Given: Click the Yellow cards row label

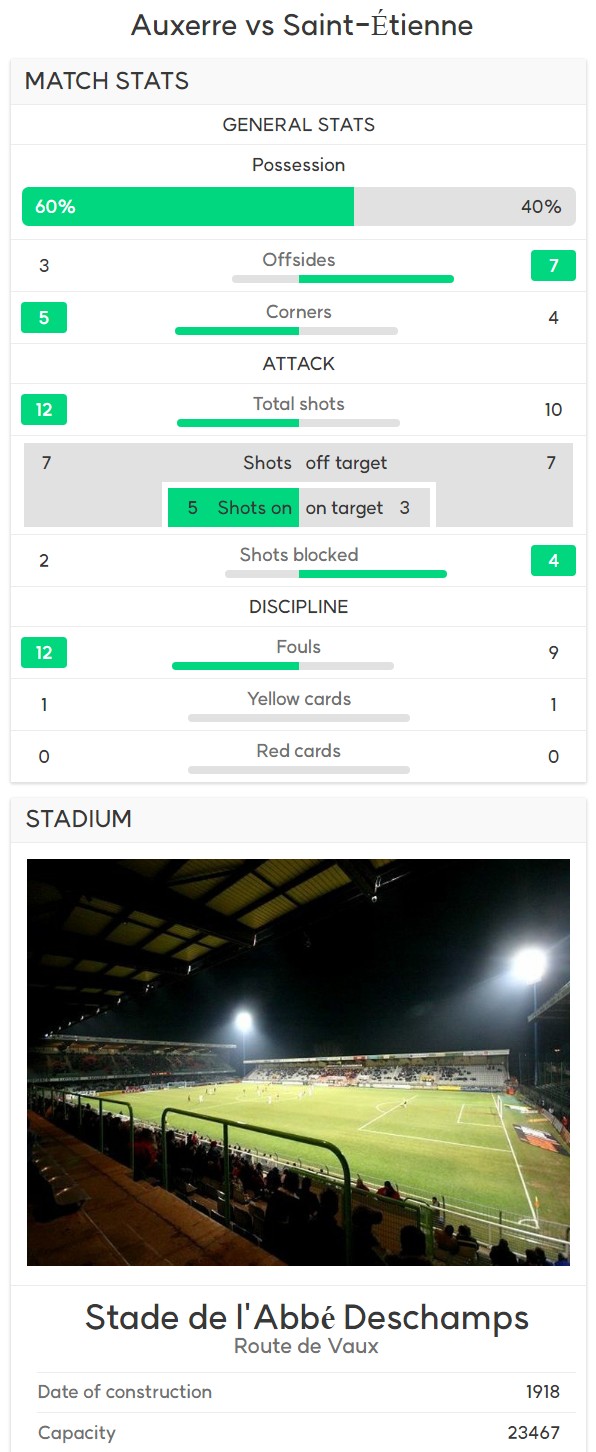Looking at the screenshot, I should [x=299, y=699].
